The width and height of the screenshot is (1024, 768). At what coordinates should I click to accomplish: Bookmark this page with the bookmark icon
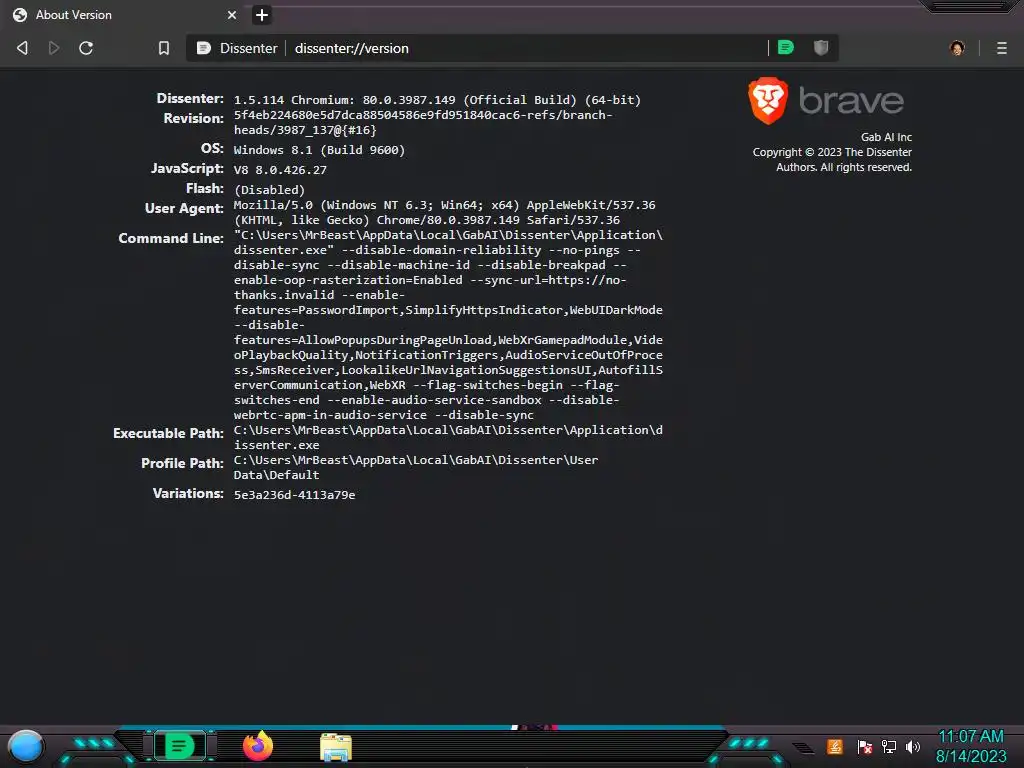coord(164,48)
